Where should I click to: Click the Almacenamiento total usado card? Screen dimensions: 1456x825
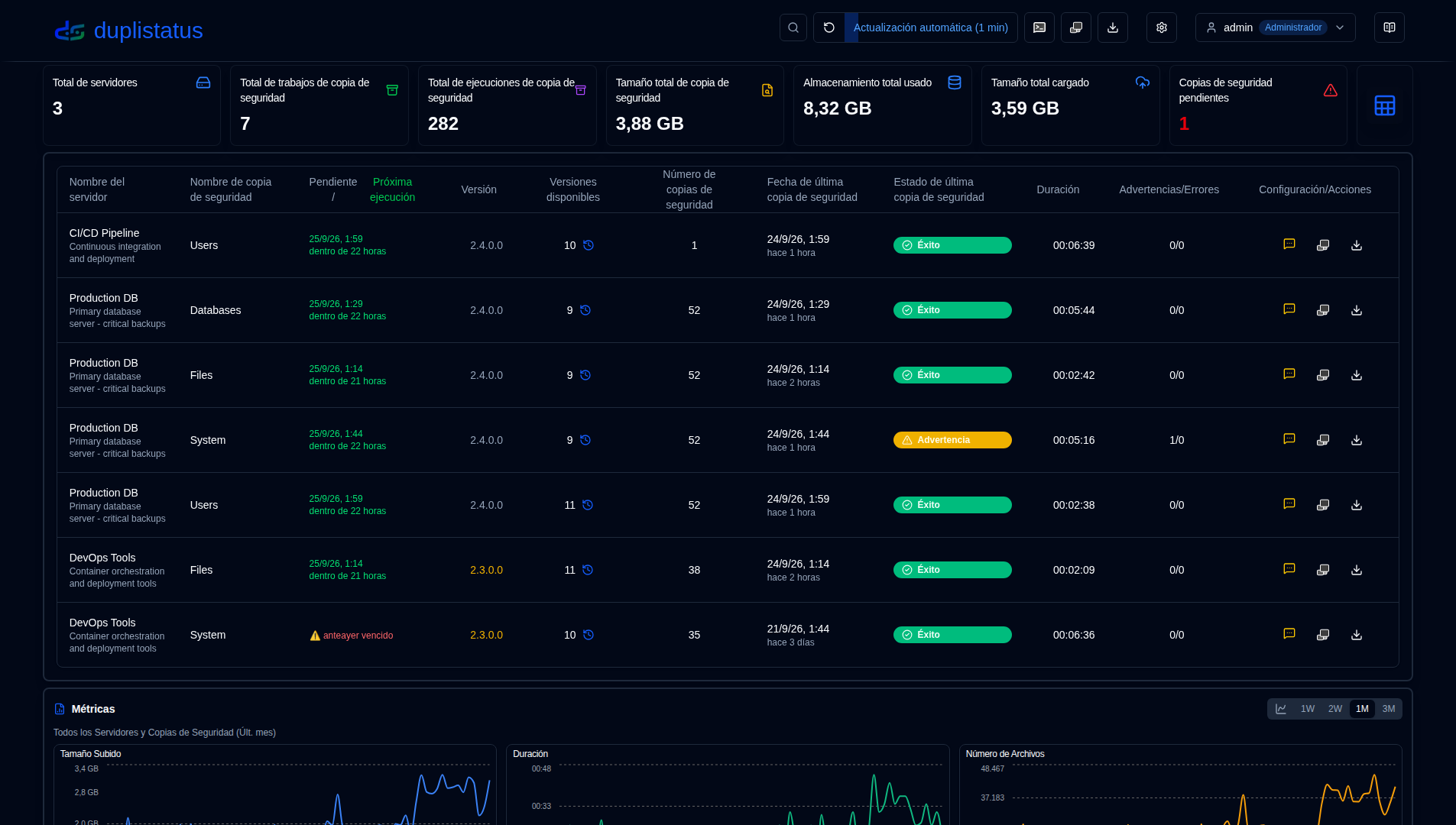[x=883, y=105]
